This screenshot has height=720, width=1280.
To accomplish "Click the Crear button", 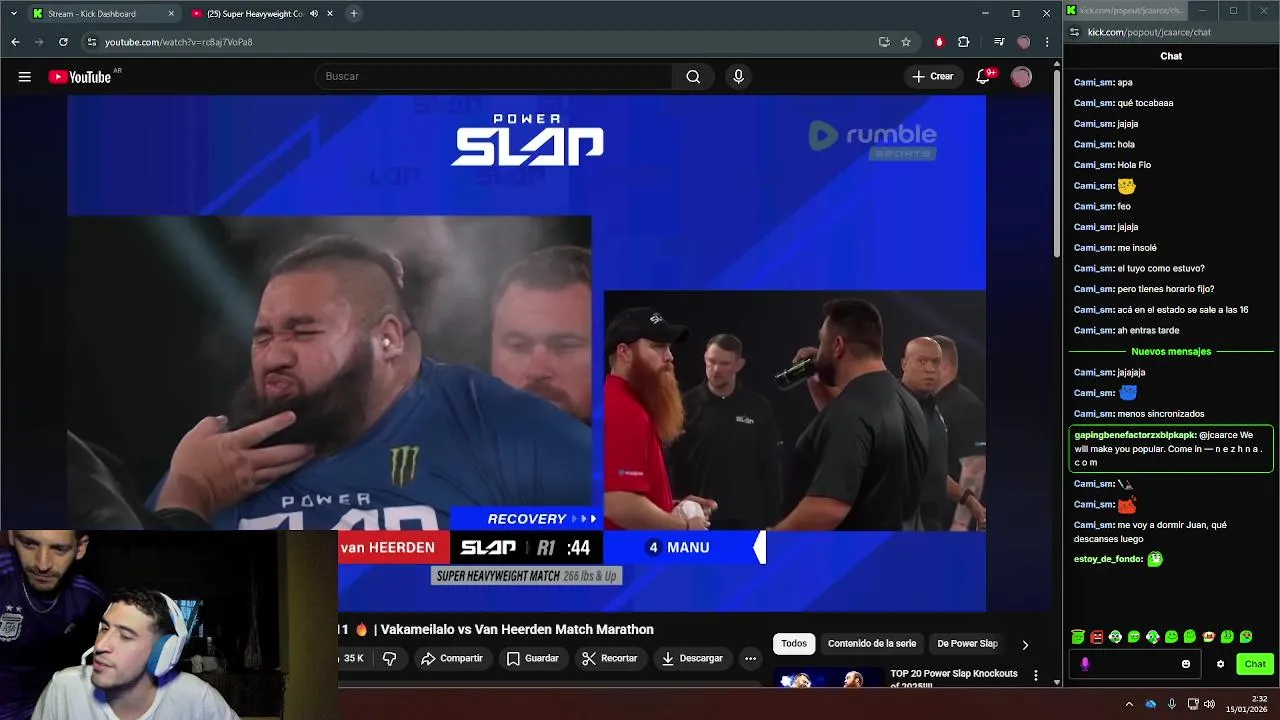I will click(x=933, y=77).
